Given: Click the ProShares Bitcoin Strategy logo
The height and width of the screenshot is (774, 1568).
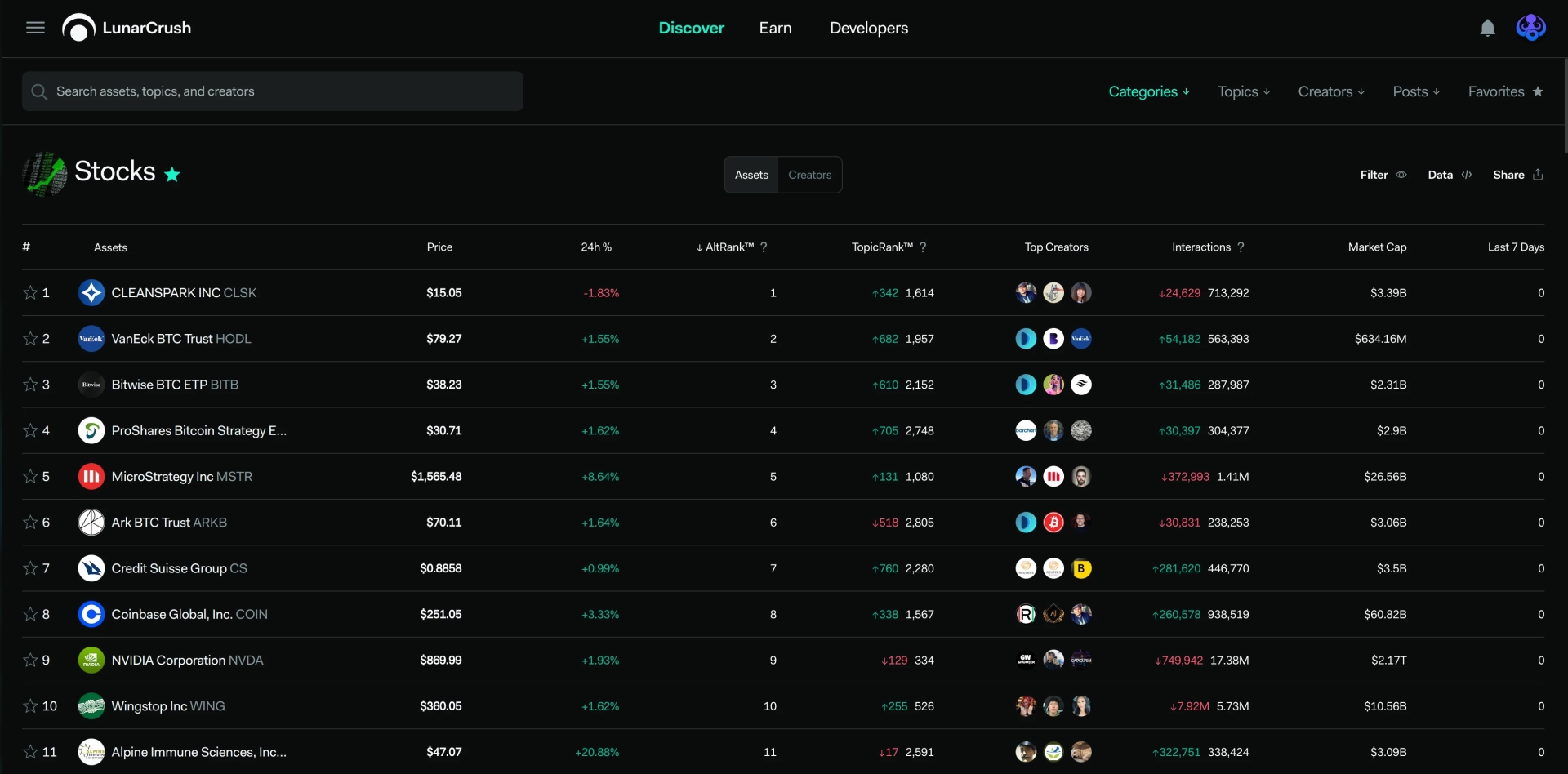Looking at the screenshot, I should click(x=91, y=430).
